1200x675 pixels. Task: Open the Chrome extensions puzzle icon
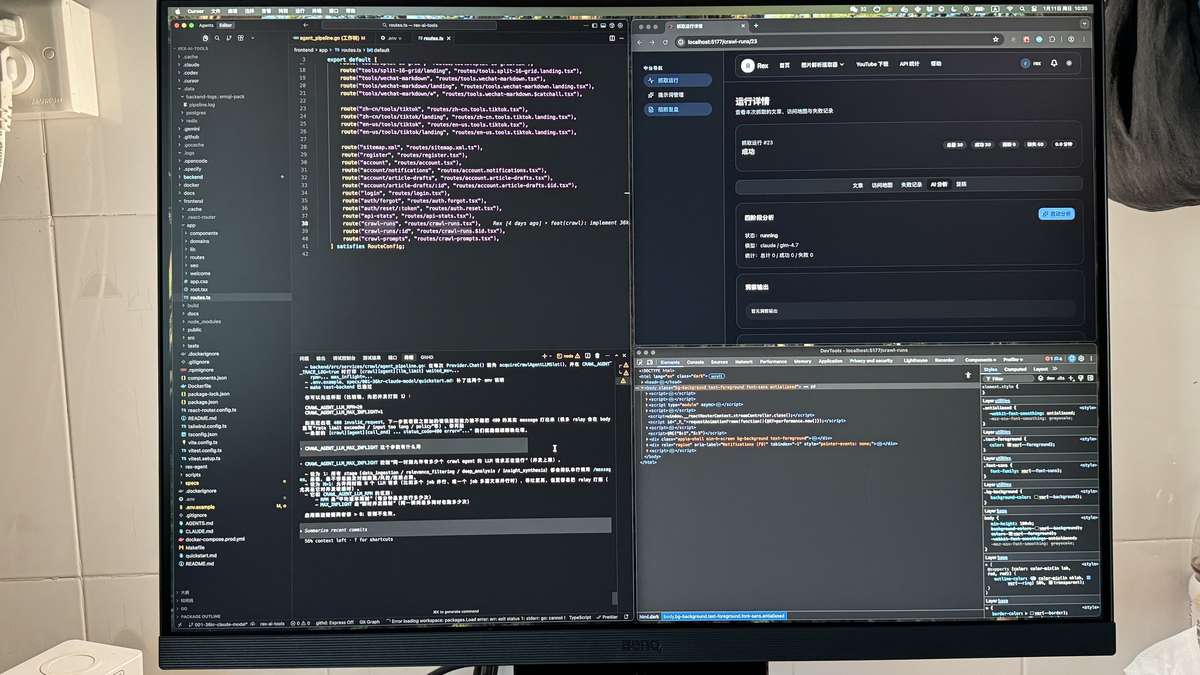click(x=1052, y=41)
